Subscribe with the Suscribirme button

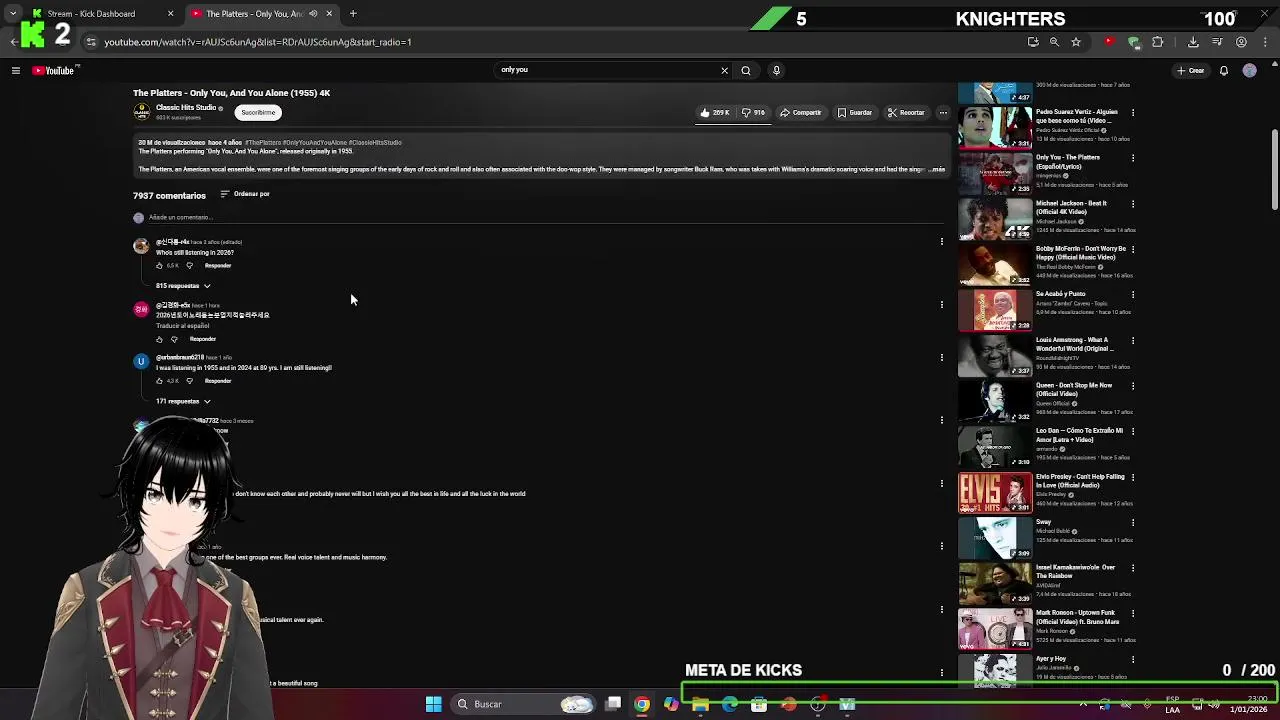point(258,112)
